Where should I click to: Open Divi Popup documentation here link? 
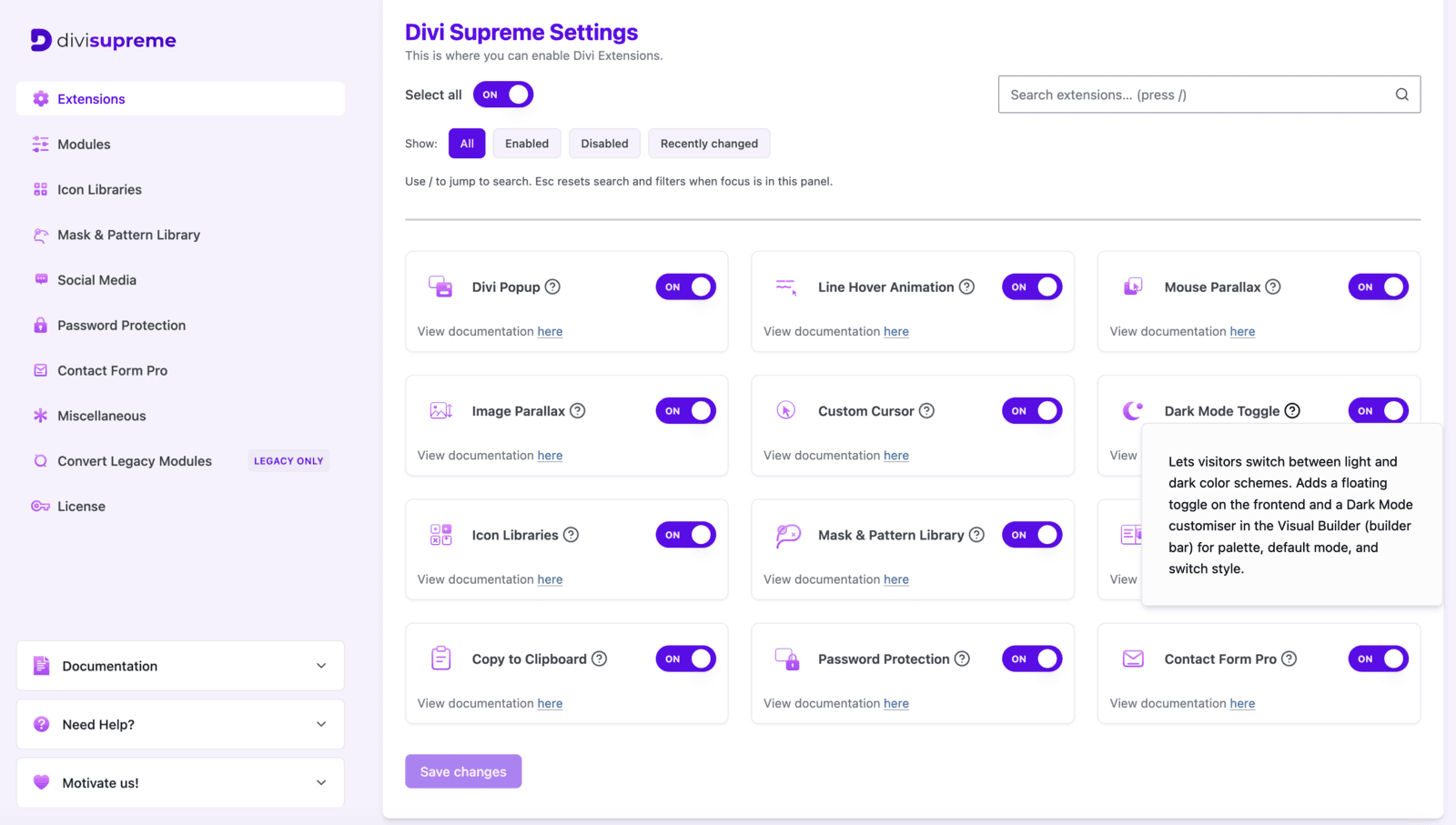point(550,331)
